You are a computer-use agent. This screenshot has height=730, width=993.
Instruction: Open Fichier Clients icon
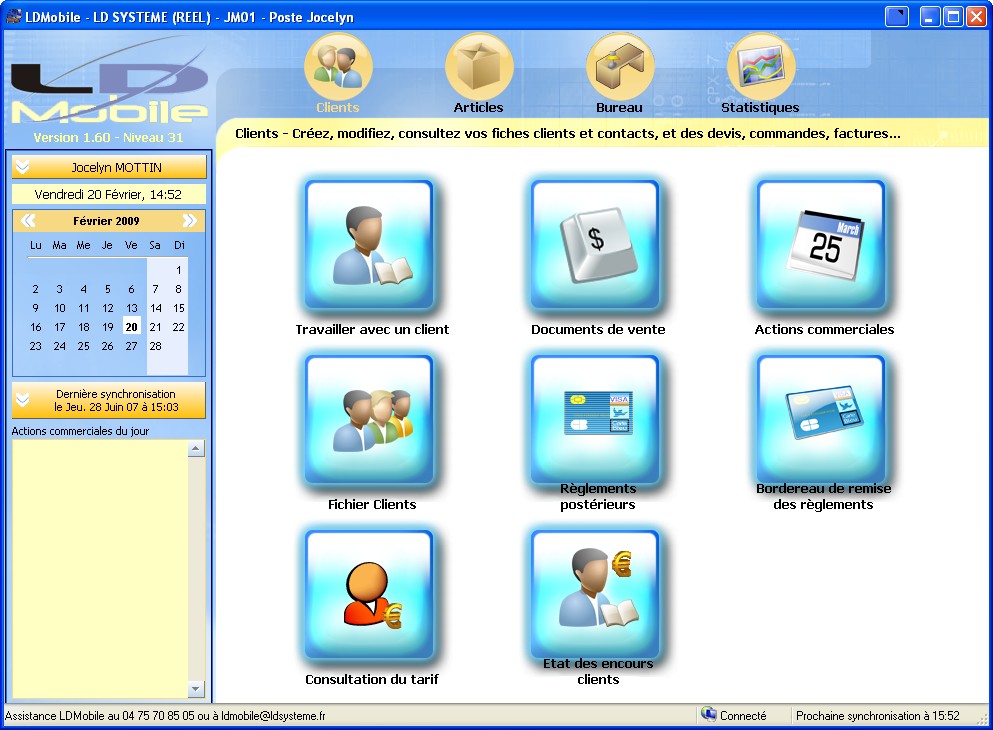coord(369,419)
